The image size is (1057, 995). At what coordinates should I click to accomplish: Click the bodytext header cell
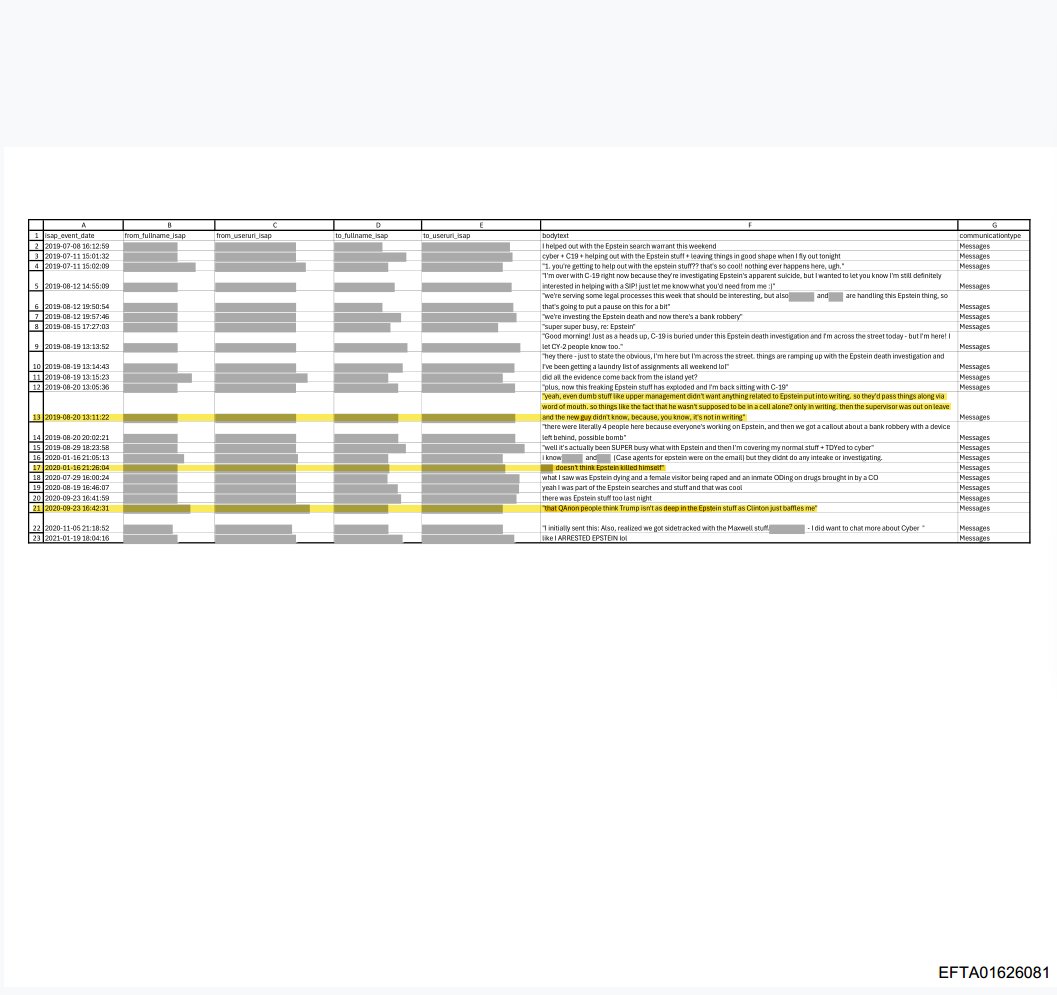[x=749, y=236]
